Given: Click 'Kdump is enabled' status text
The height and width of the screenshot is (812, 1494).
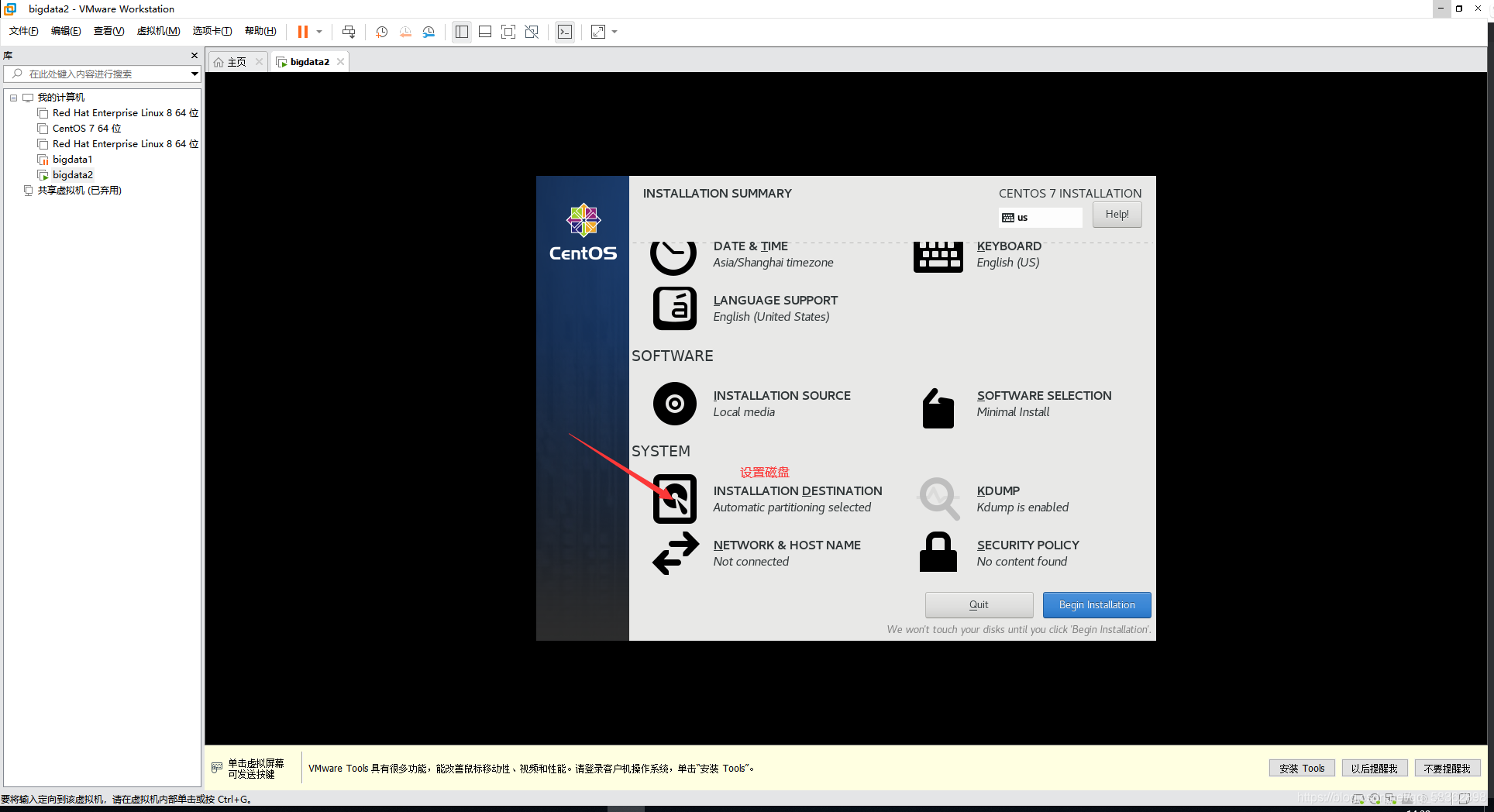Looking at the screenshot, I should tap(1022, 507).
